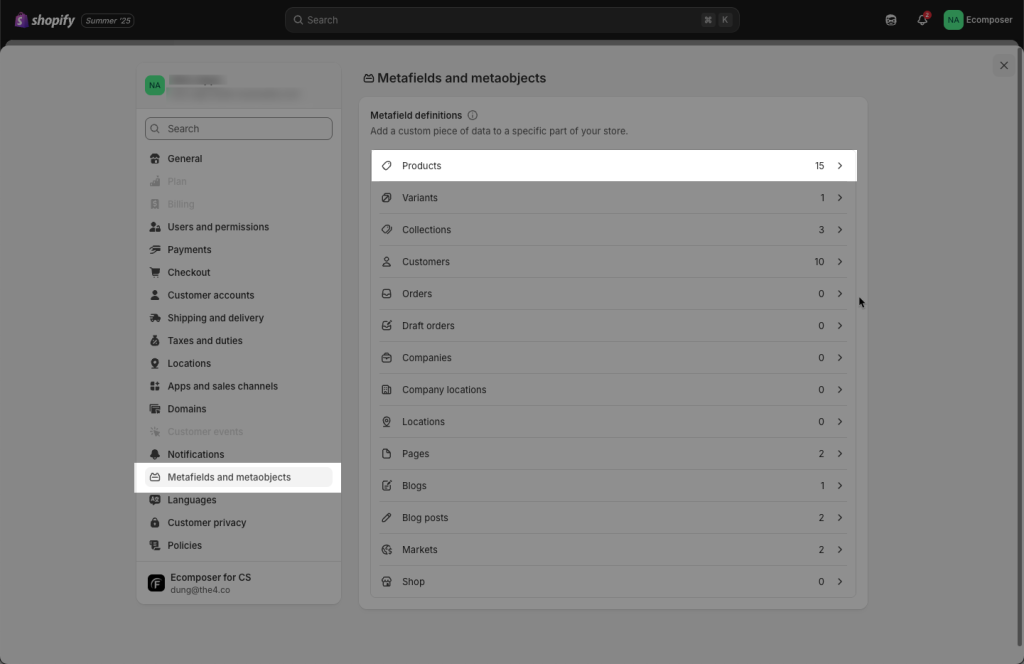This screenshot has width=1024, height=664.
Task: Open Blog posts metafield definitions
Action: click(613, 518)
